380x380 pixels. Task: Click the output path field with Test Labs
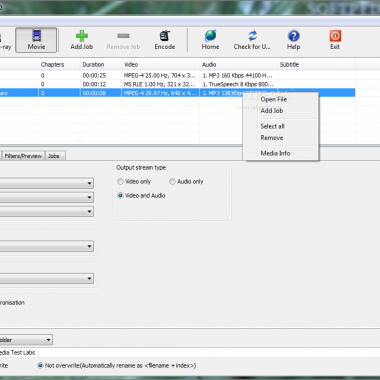(x=190, y=352)
